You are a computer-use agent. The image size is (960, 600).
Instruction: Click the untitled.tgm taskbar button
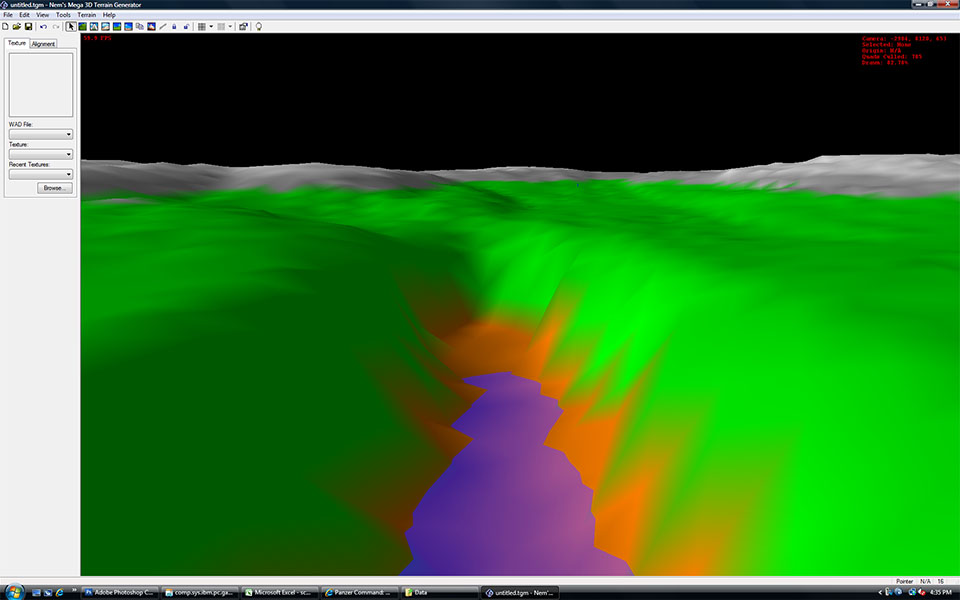[x=520, y=592]
